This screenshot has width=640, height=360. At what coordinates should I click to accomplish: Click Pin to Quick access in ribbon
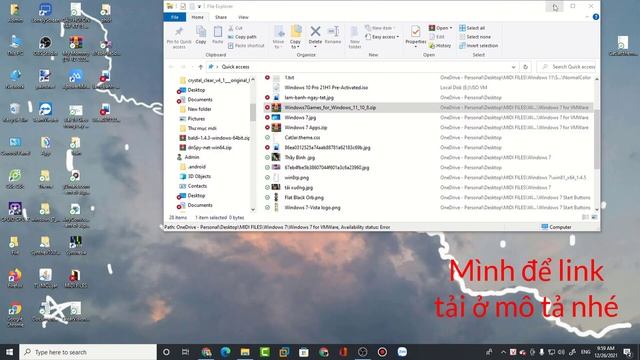tap(179, 38)
